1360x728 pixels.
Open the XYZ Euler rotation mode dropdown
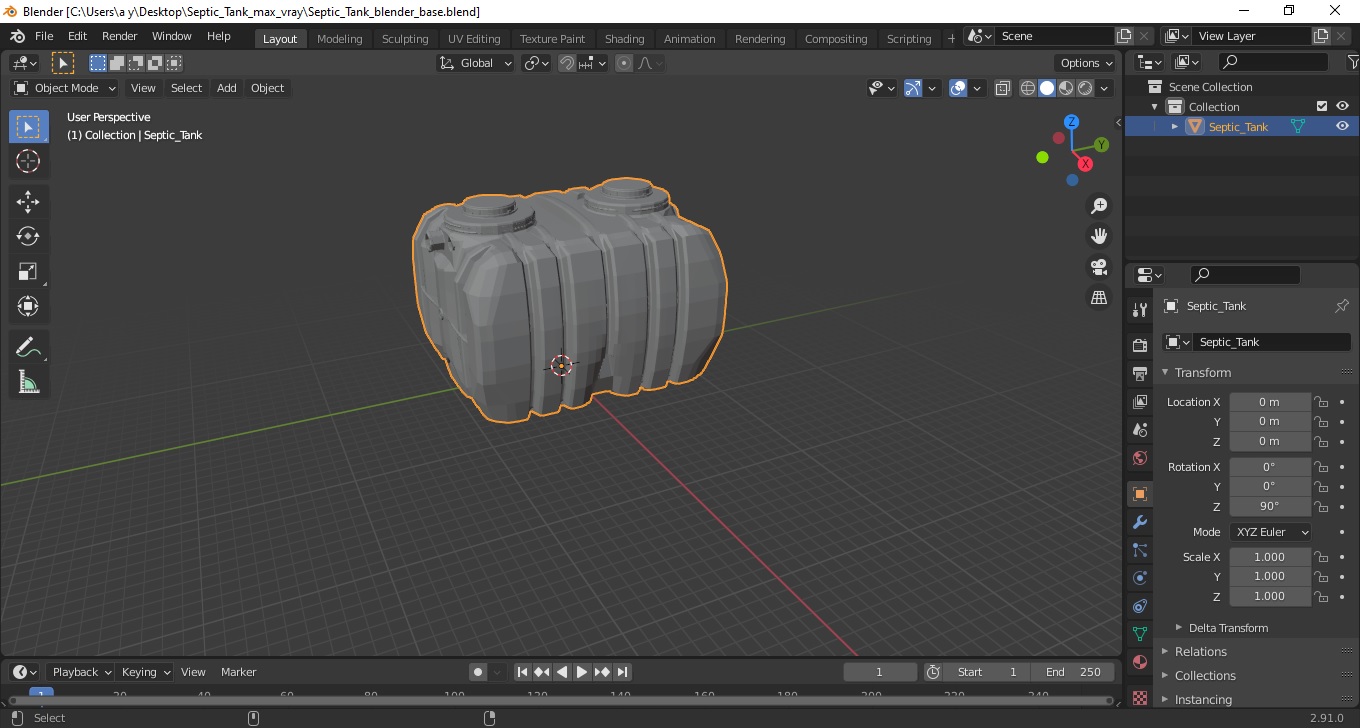click(1272, 532)
